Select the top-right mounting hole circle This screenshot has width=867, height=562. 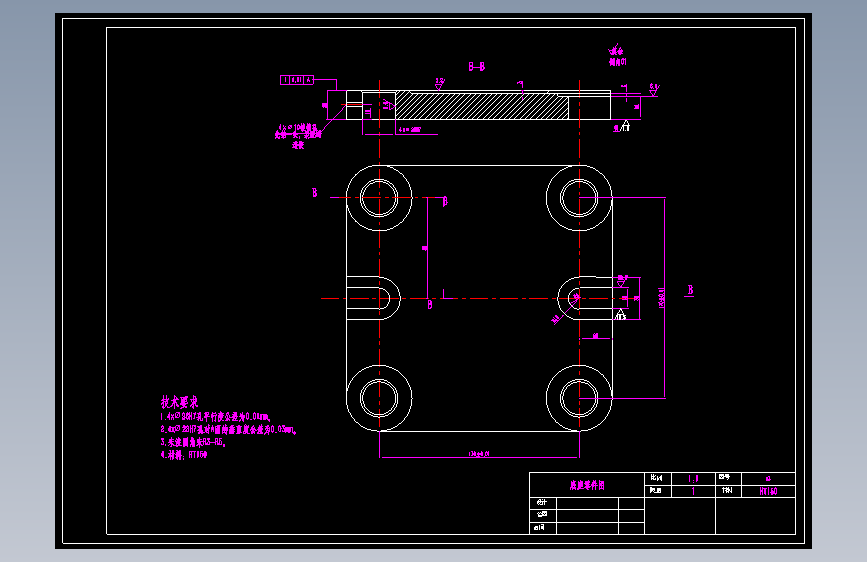(x=579, y=197)
